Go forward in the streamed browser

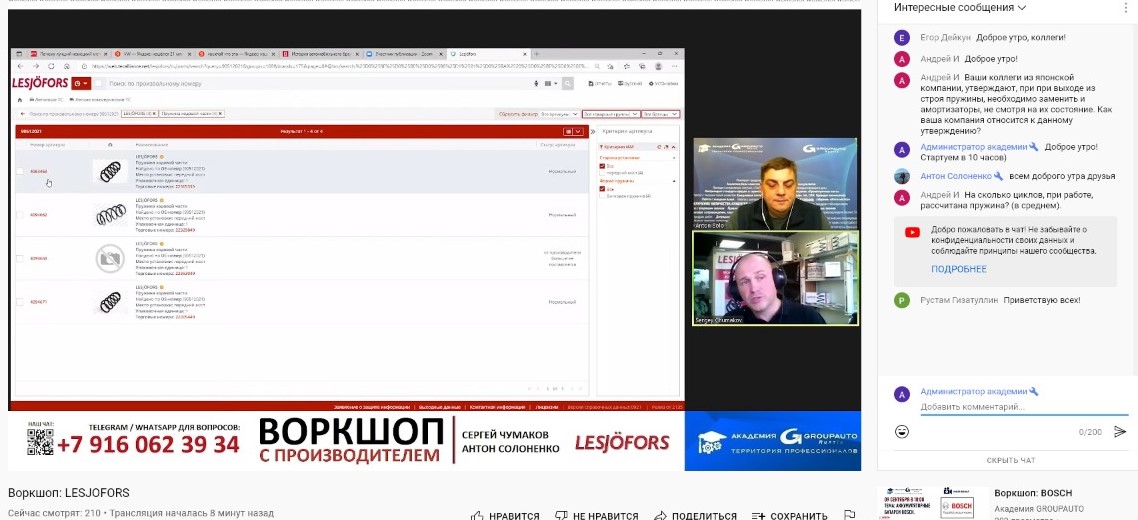tap(34, 66)
